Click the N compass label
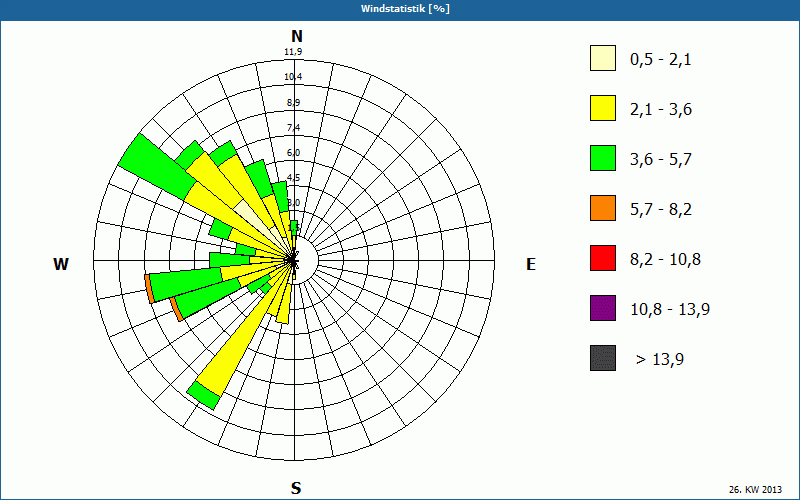The image size is (800, 500). (x=297, y=36)
